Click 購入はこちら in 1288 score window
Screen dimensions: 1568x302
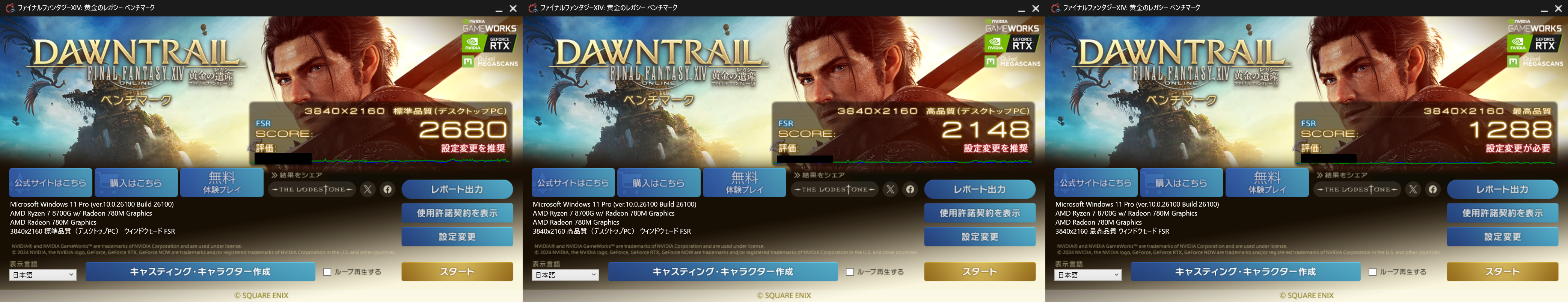click(x=1181, y=183)
